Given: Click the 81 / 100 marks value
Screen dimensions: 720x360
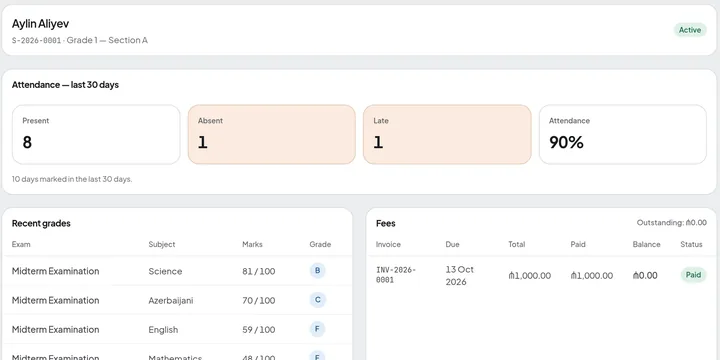Looking at the screenshot, I should point(259,271).
